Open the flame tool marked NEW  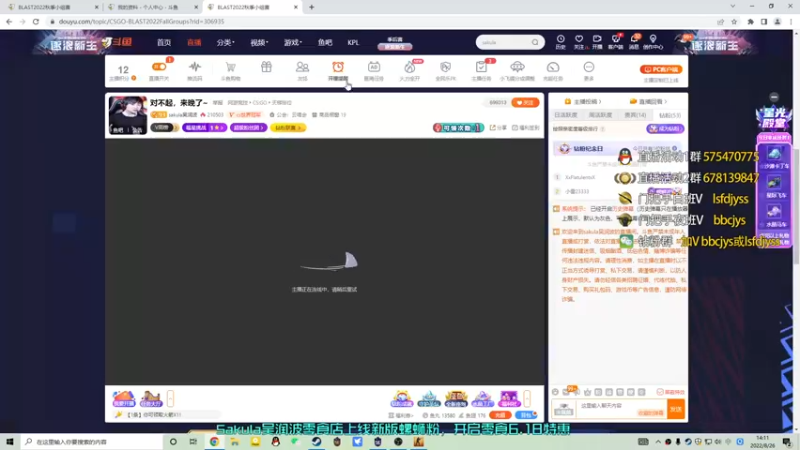[410, 67]
